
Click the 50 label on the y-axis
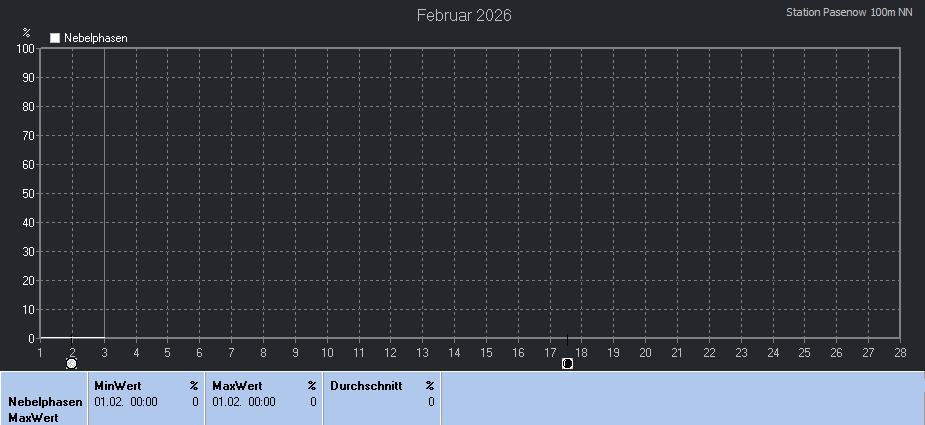tap(29, 193)
